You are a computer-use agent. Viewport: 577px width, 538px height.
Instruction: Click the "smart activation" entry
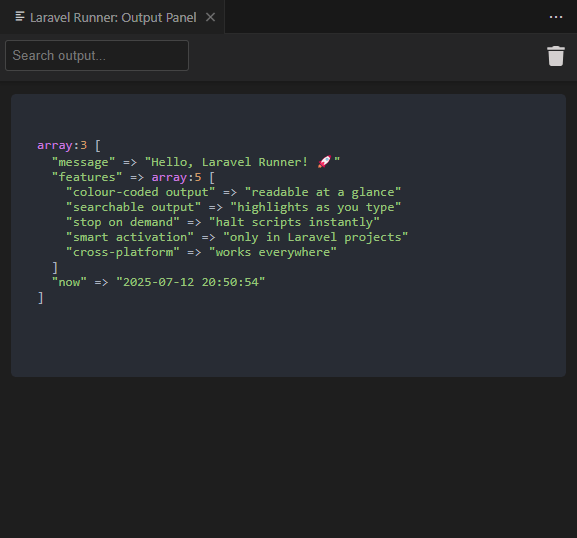coord(237,237)
